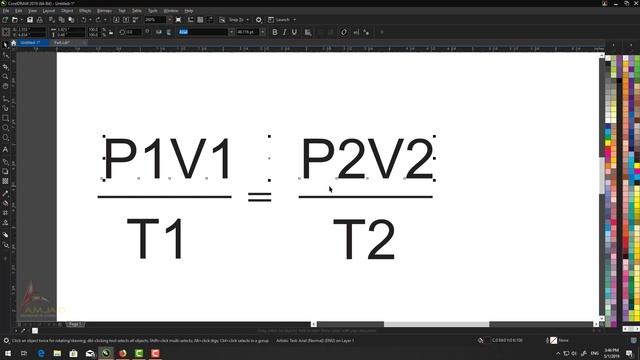Open Microsoft Edge from the taskbar
Screen dimensions: 640x360
click(x=41, y=353)
